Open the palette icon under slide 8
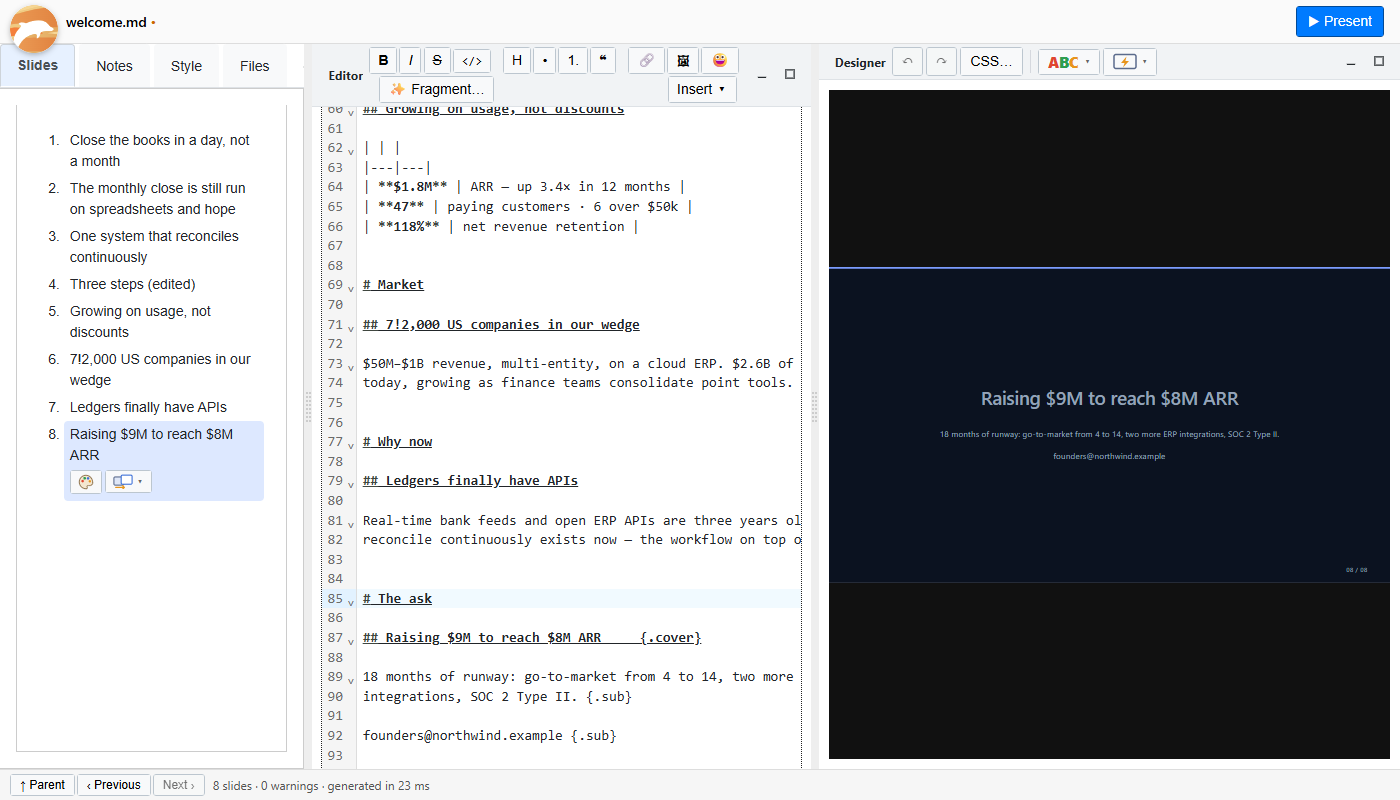Image resolution: width=1400 pixels, height=800 pixels. [x=85, y=482]
